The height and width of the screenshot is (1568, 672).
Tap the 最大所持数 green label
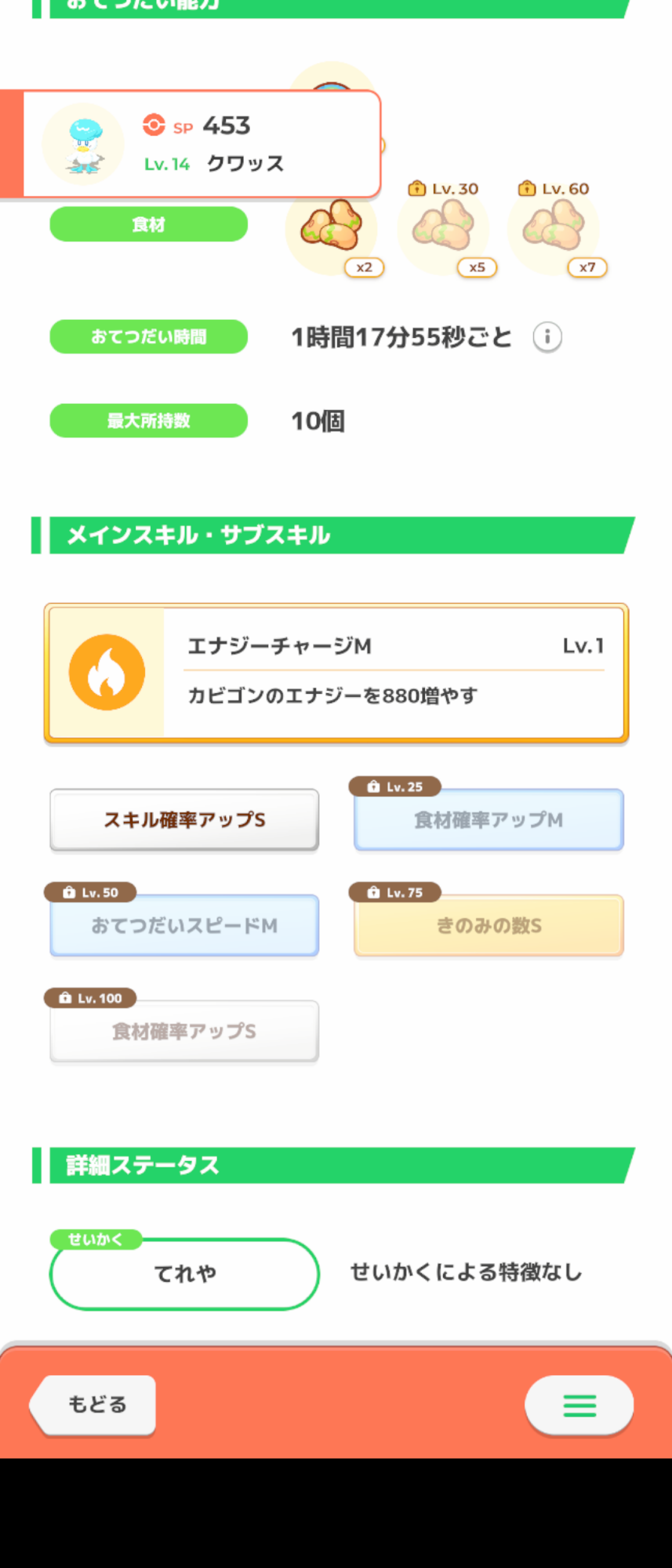coord(148,421)
